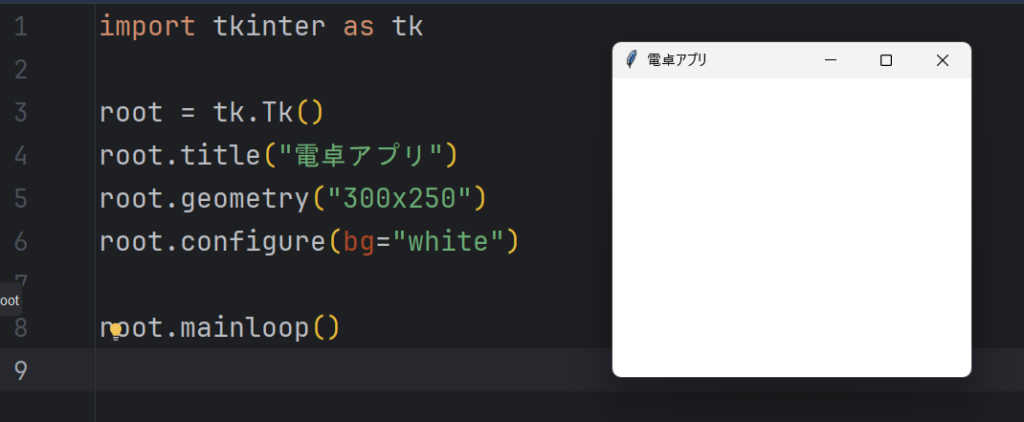Click the "300x250" geometry string
The width and height of the screenshot is (1024, 422).
pyautogui.click(x=400, y=199)
